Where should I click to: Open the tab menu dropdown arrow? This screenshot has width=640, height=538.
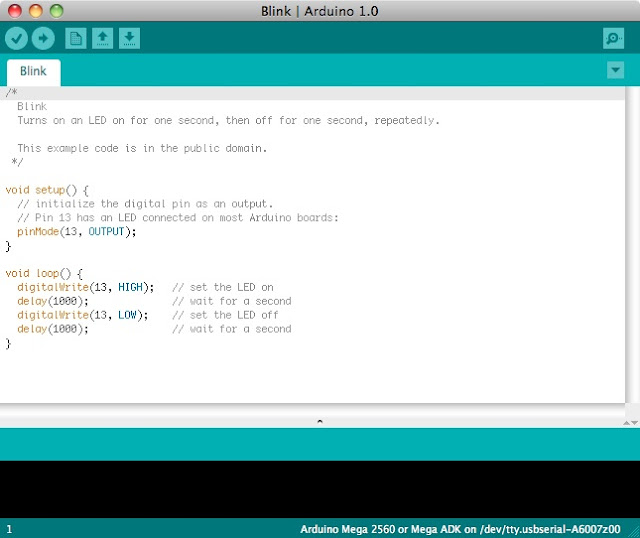tap(616, 70)
